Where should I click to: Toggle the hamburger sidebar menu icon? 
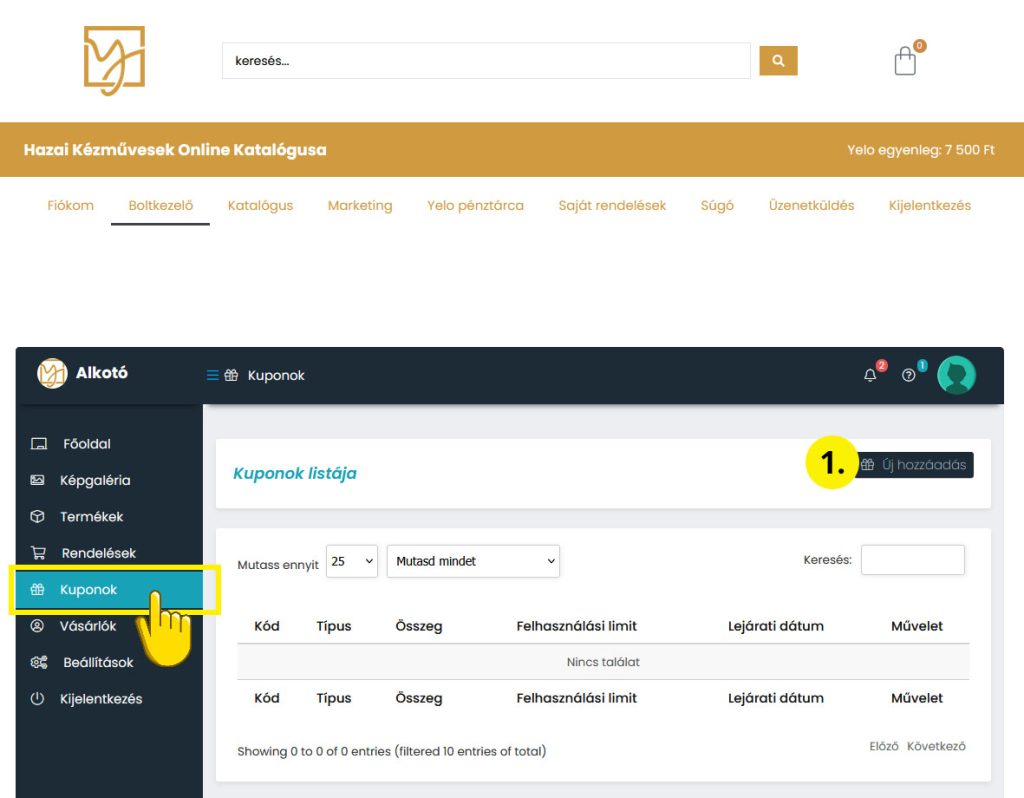coord(212,375)
